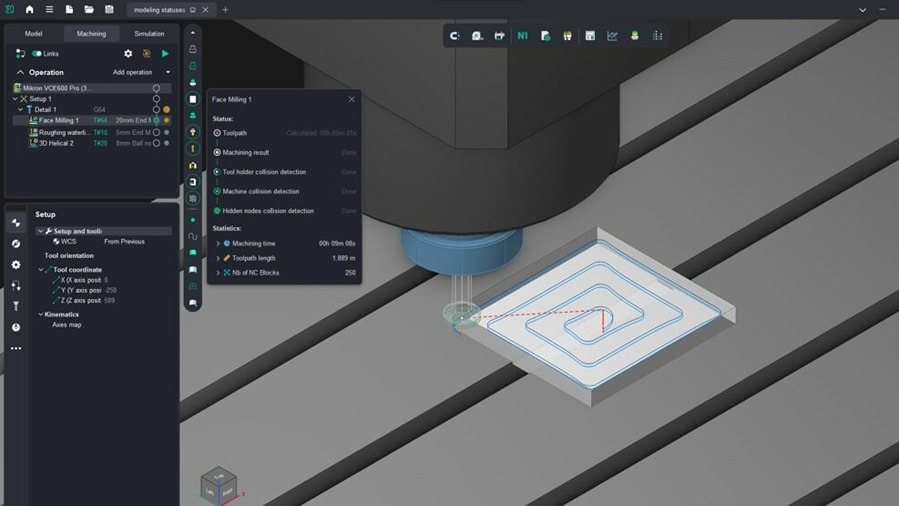
Task: Toggle the status circle for Face Milling 1
Action: coord(156,120)
